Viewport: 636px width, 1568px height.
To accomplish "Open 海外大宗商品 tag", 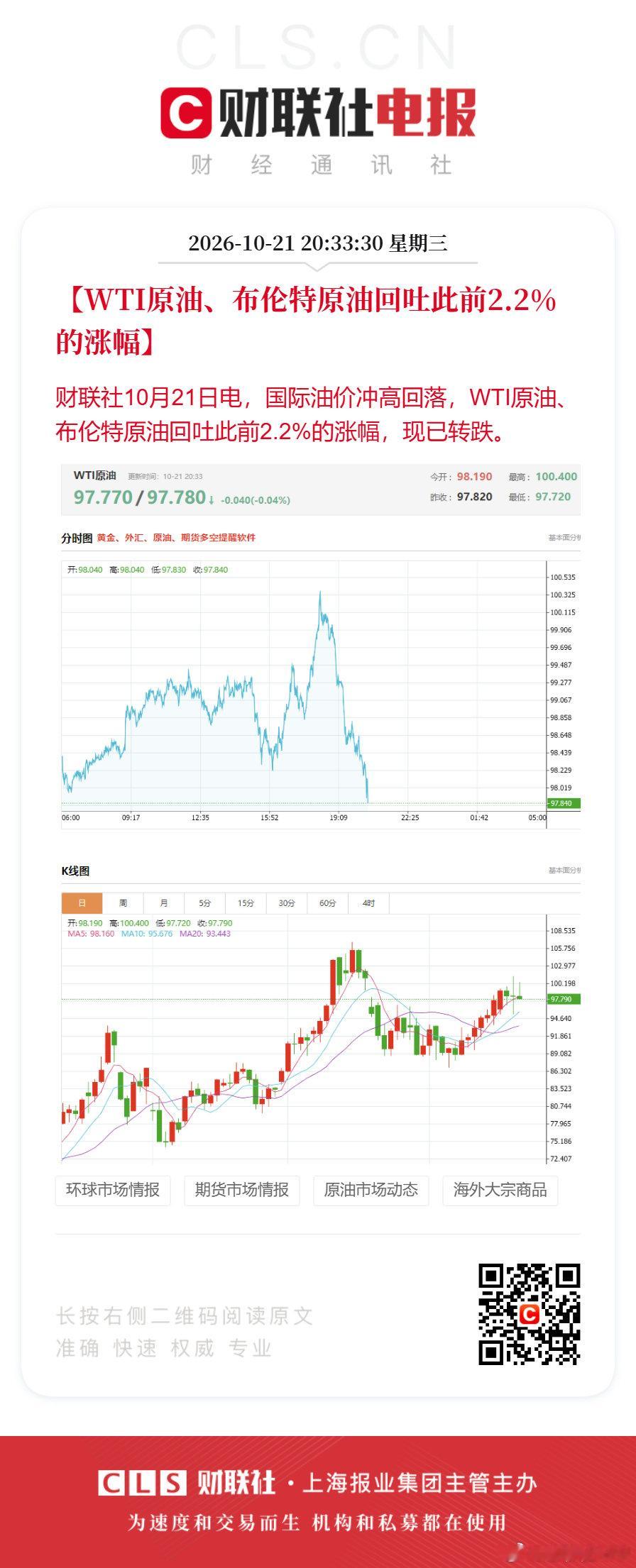I will click(500, 1190).
